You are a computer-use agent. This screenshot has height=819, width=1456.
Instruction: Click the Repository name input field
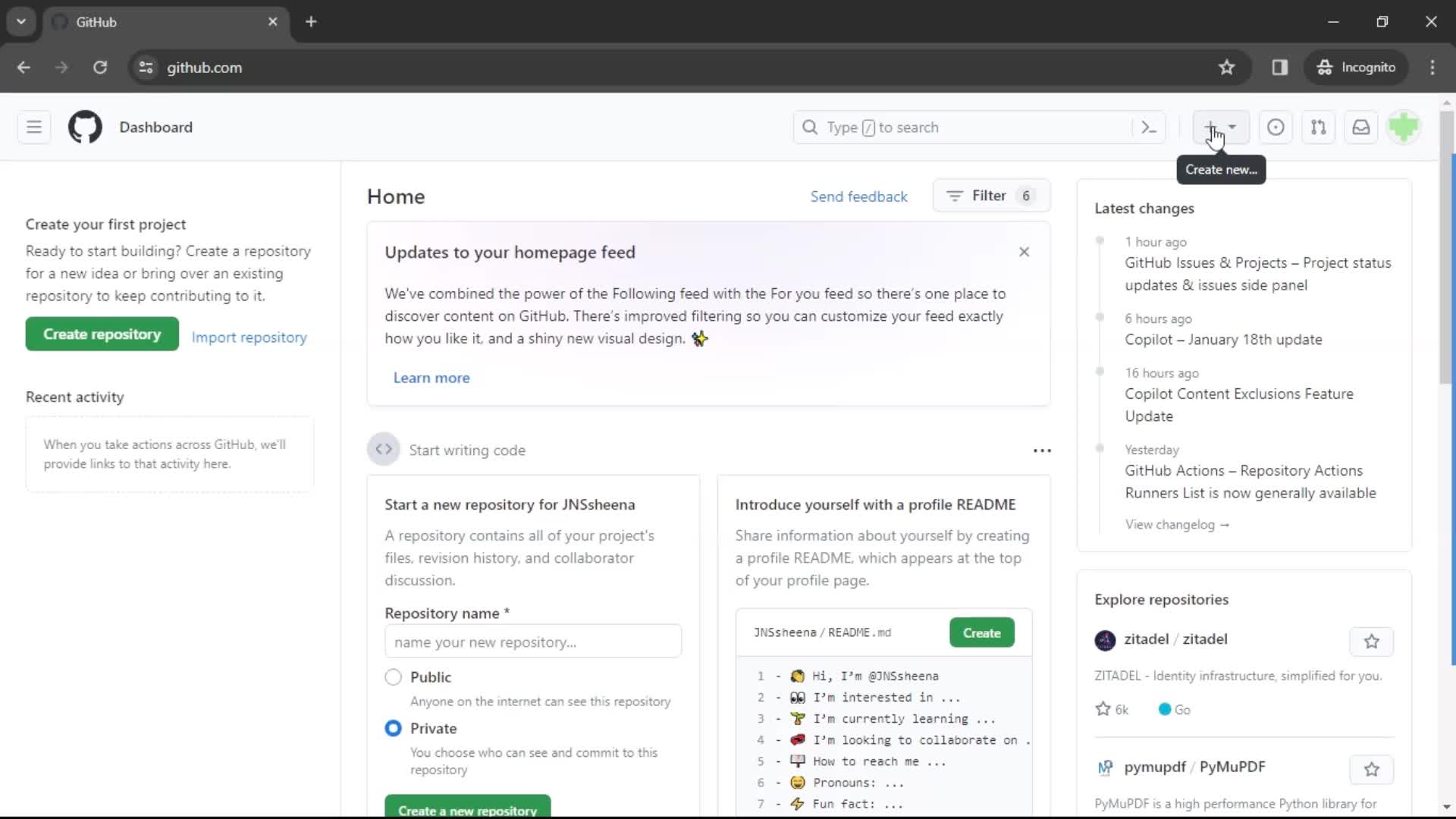533,642
